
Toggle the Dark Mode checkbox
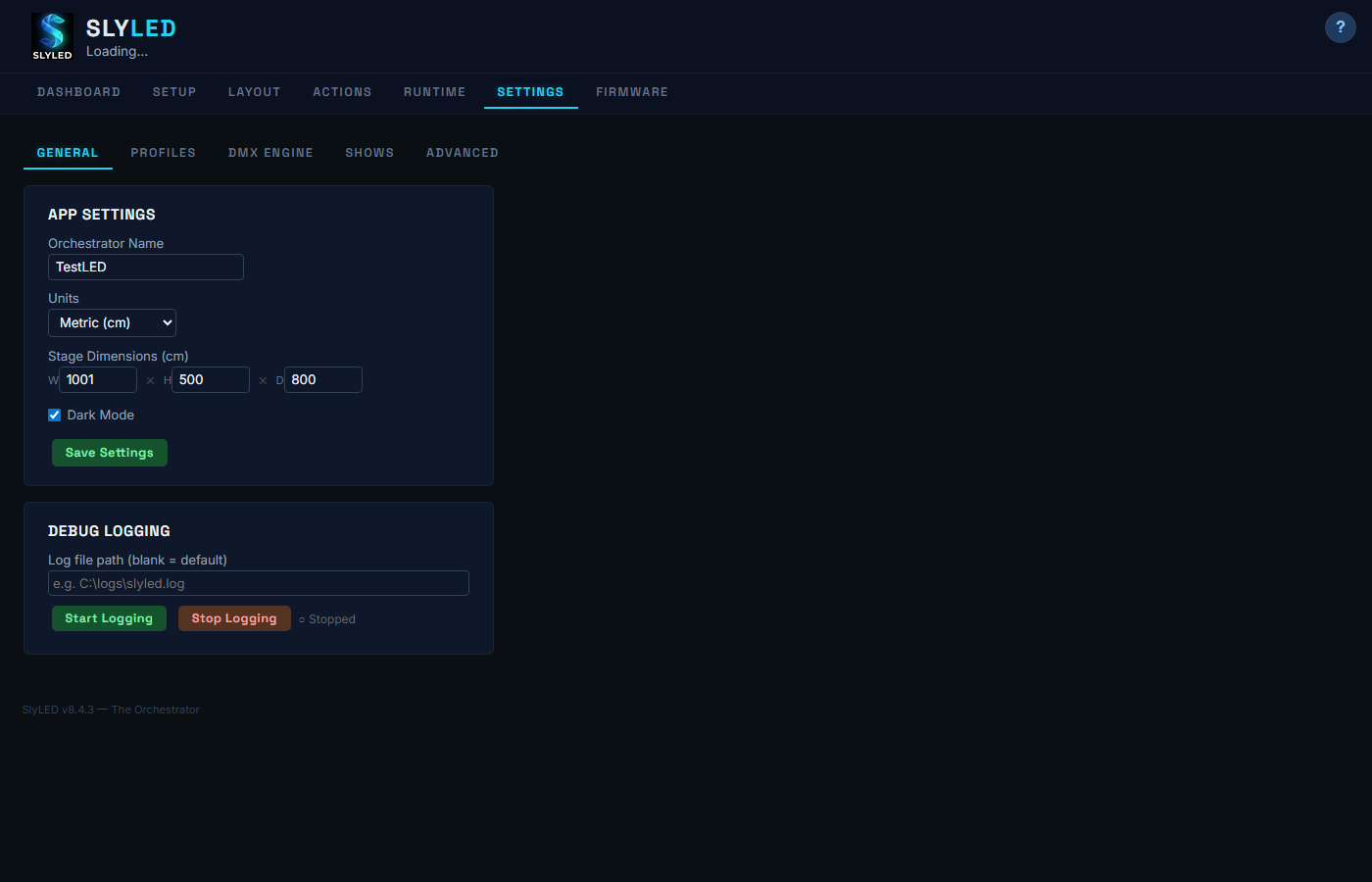point(55,416)
